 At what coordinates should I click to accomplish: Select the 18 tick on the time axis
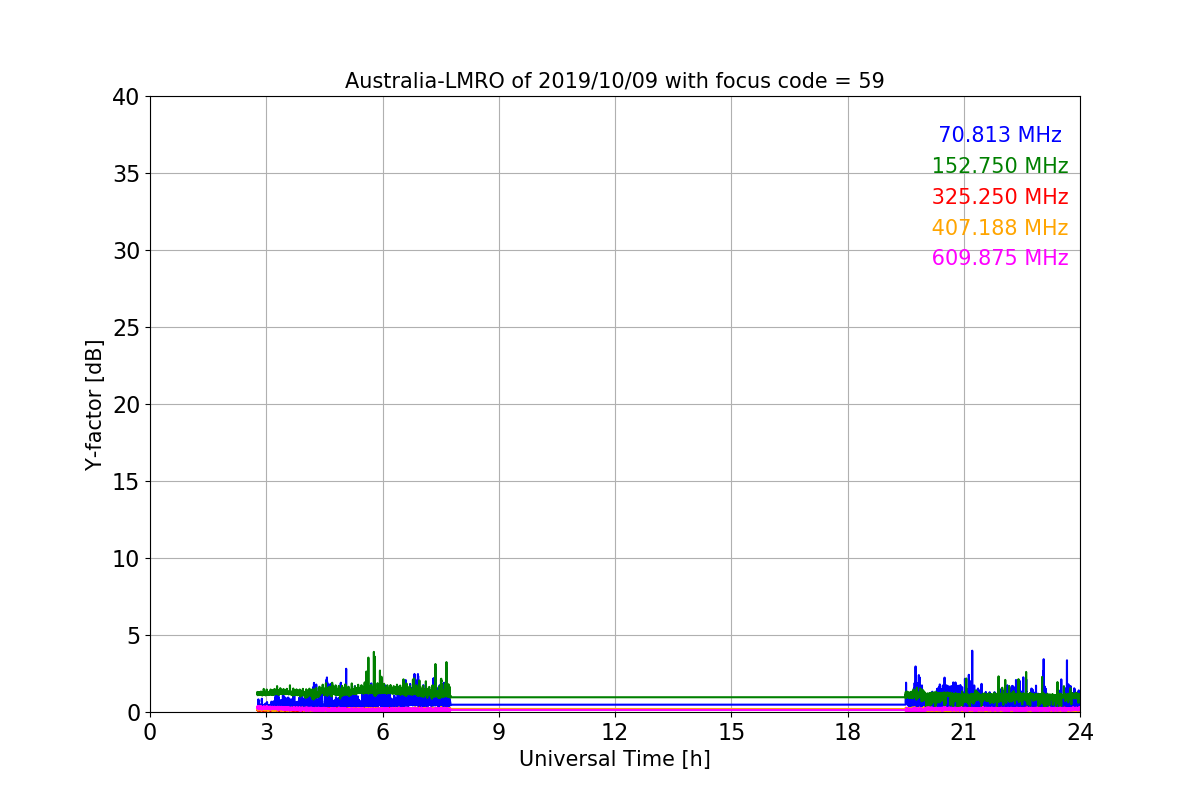coord(847,732)
